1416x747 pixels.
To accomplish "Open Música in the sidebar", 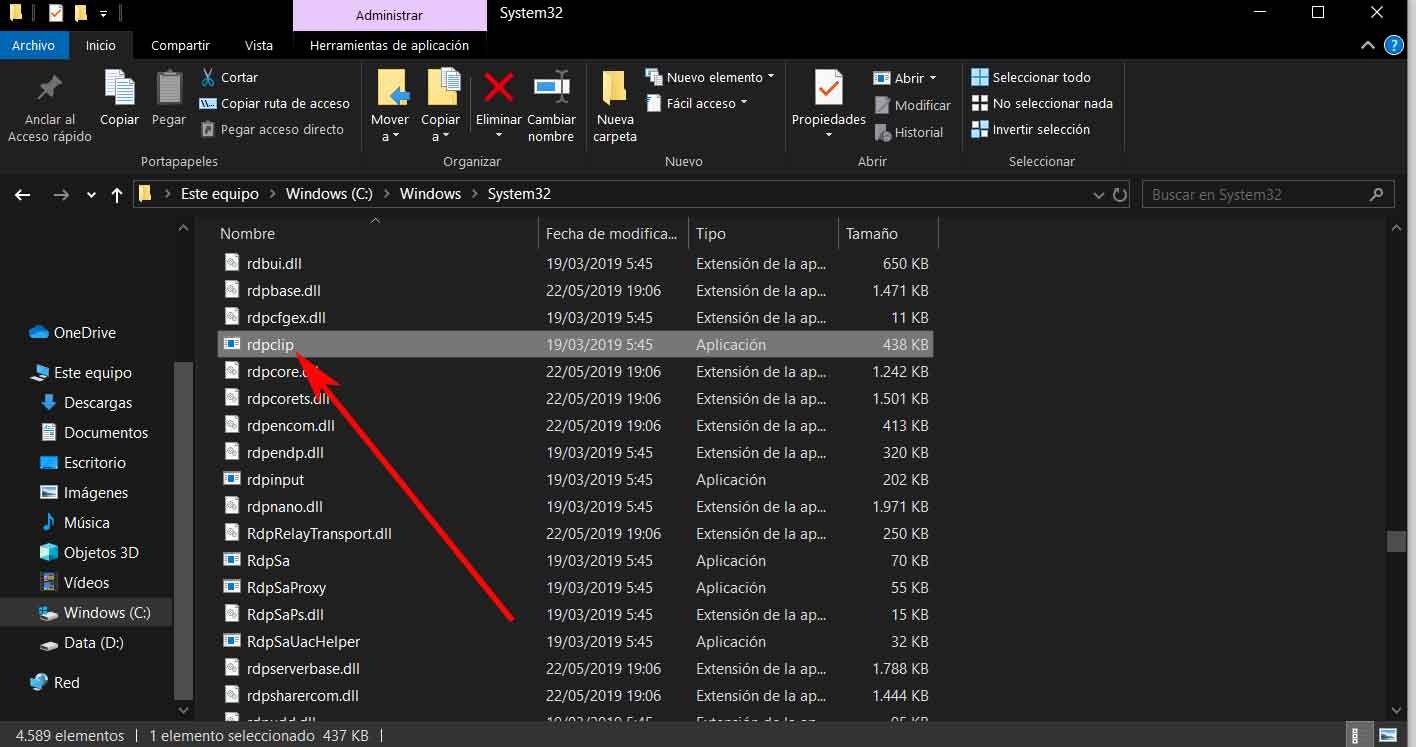I will (x=75, y=523).
